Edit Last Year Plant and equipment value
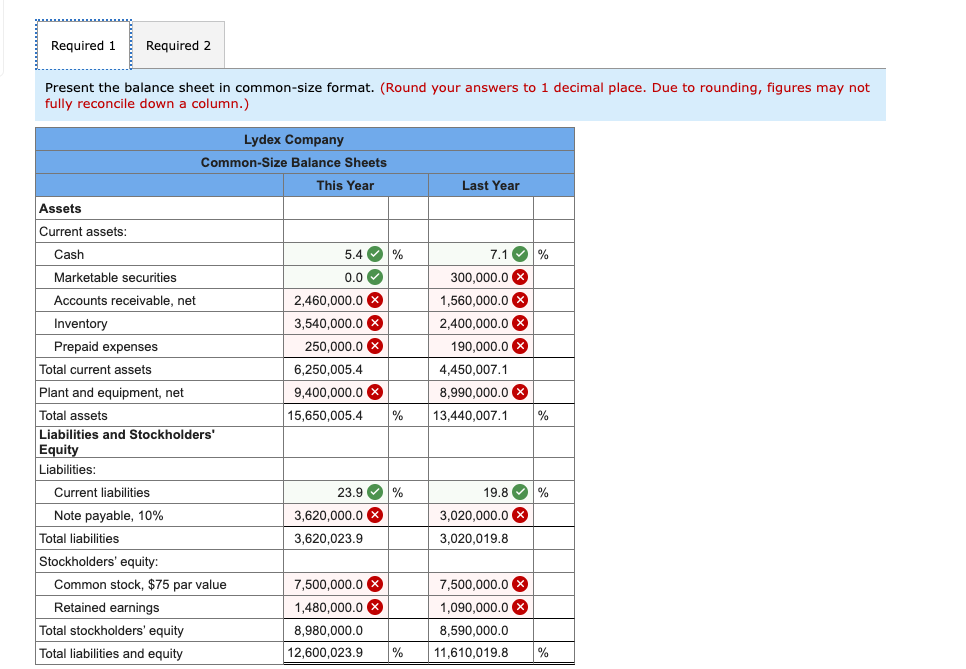 [481, 392]
